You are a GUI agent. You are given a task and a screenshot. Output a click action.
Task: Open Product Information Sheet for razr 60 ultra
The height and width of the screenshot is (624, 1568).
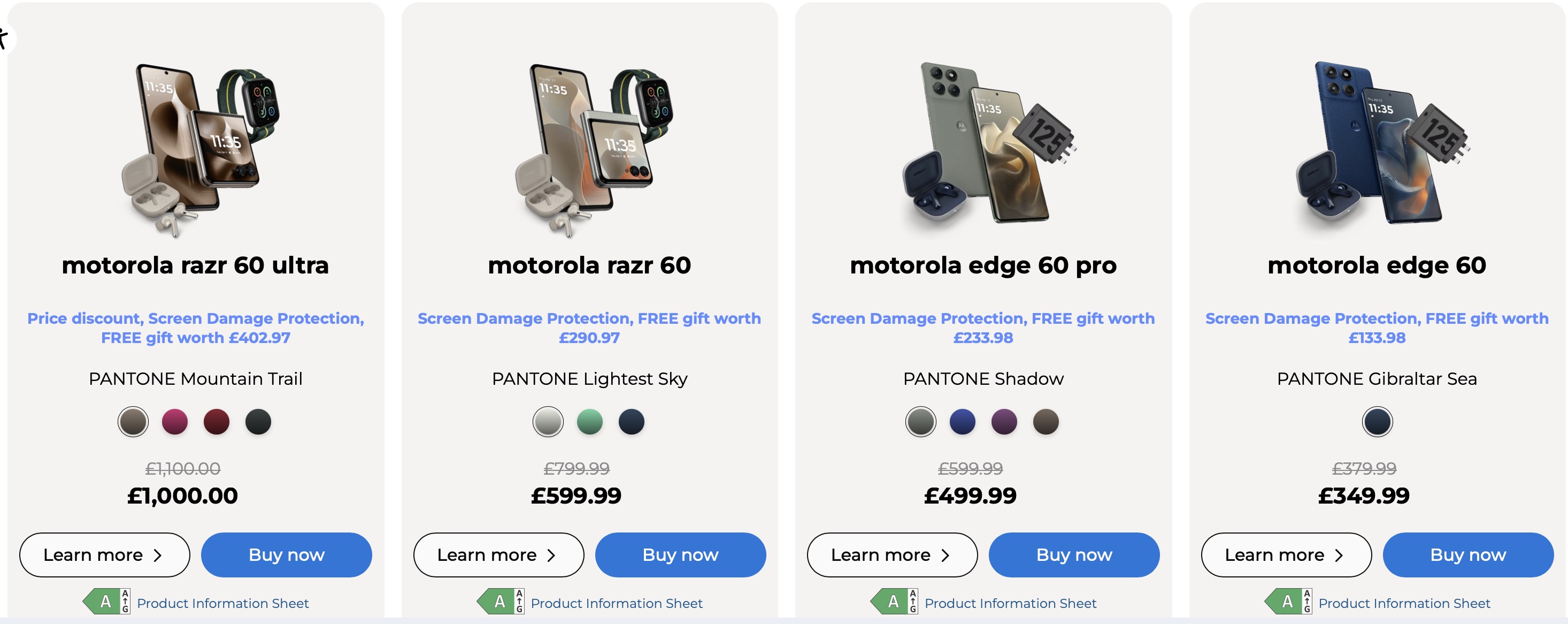(223, 603)
